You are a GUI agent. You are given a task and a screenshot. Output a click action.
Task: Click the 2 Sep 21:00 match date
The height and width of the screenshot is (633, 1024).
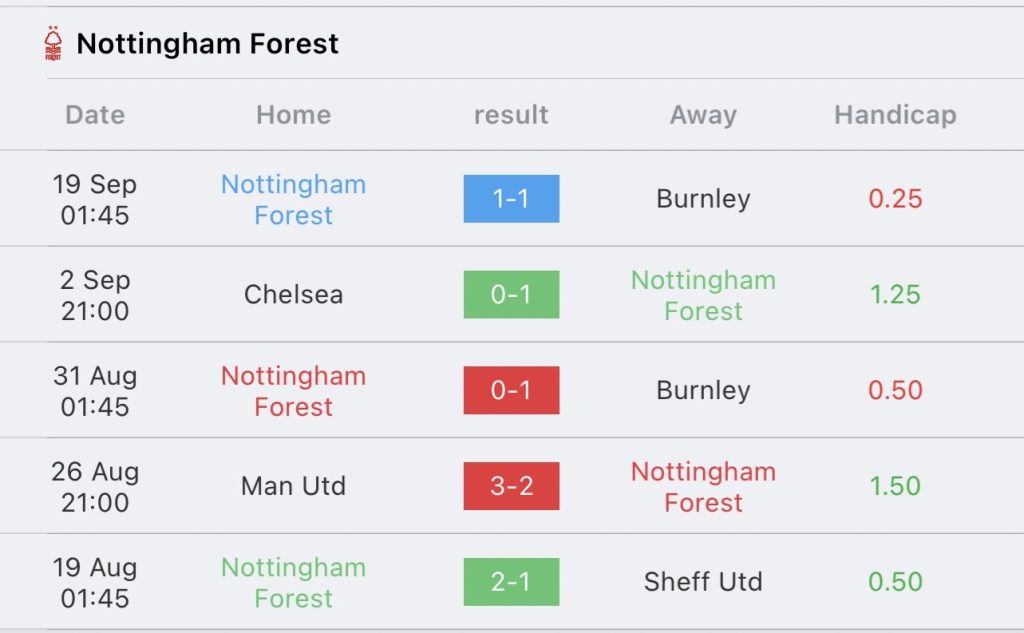click(x=95, y=295)
